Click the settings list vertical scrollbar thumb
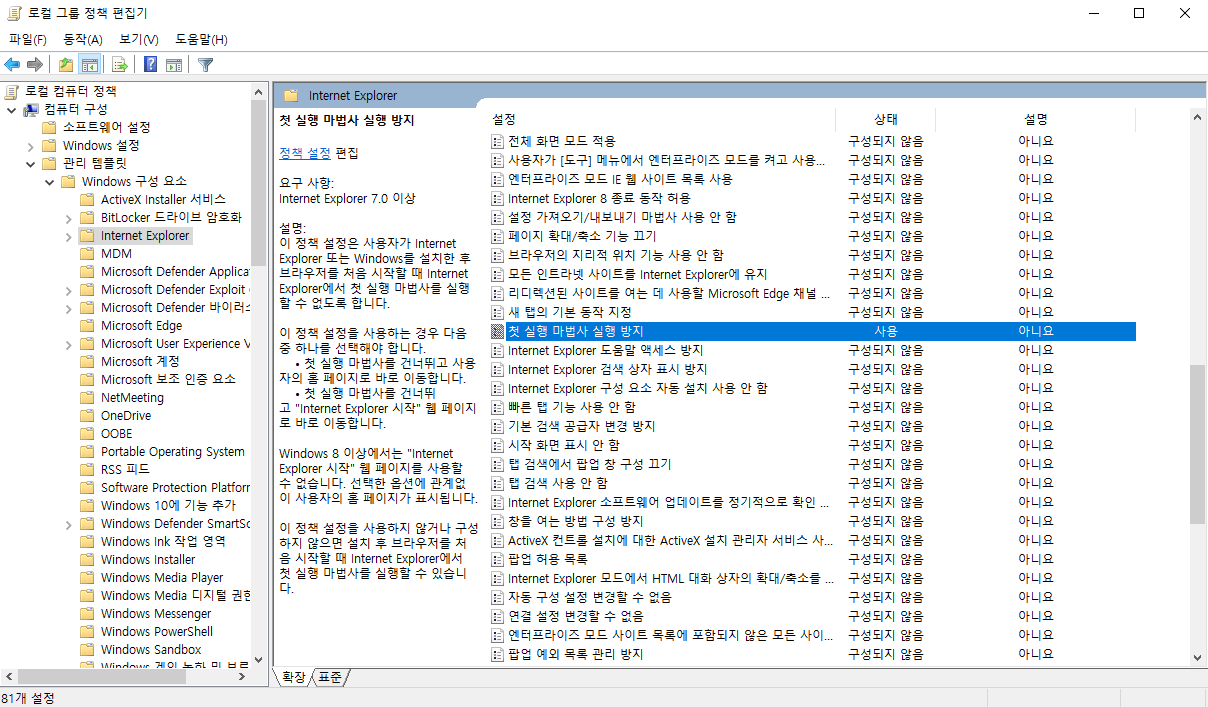The width and height of the screenshot is (1208, 707). pyautogui.click(x=1197, y=444)
